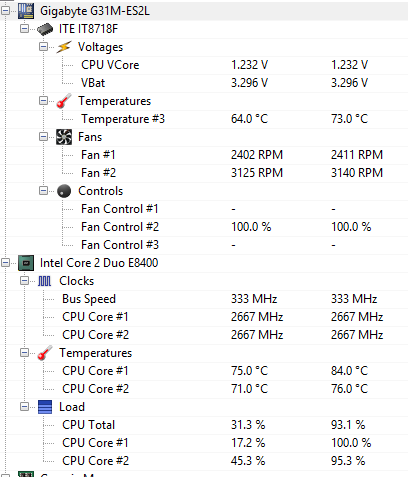The width and height of the screenshot is (408, 477).
Task: Click the Clocks group label
Action: point(77,281)
